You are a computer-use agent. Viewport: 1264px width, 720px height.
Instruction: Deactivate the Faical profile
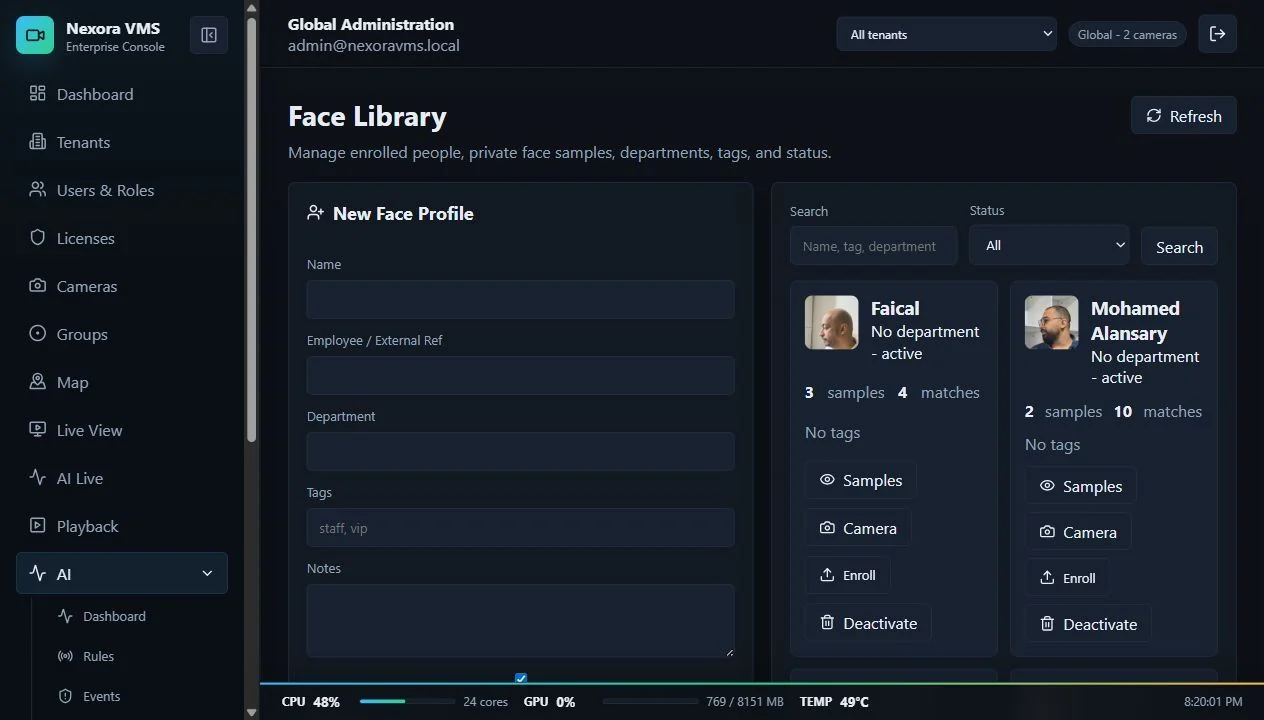pos(868,623)
